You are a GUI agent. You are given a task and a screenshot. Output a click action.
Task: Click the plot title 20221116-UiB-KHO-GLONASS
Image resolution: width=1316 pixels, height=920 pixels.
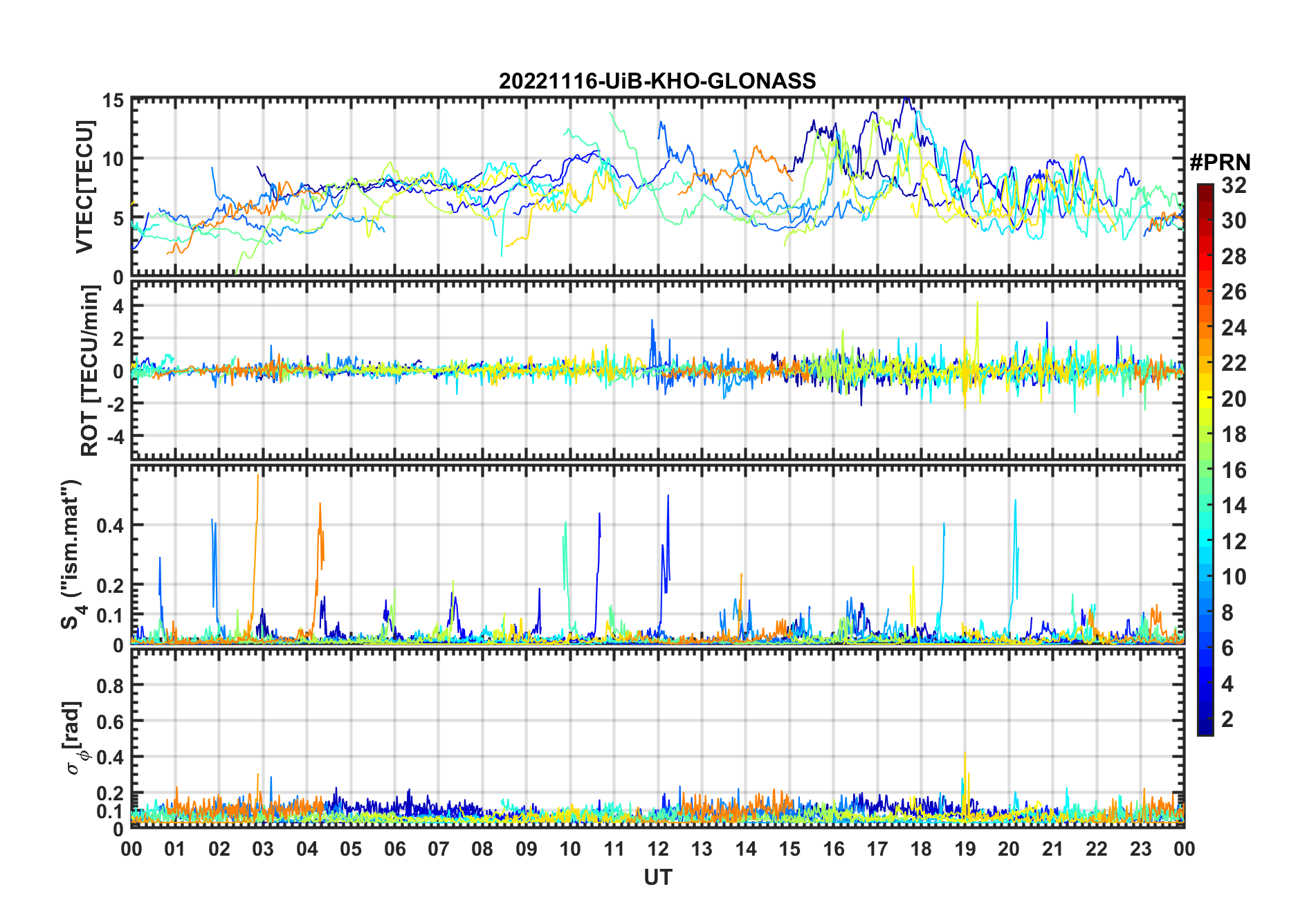point(657,81)
